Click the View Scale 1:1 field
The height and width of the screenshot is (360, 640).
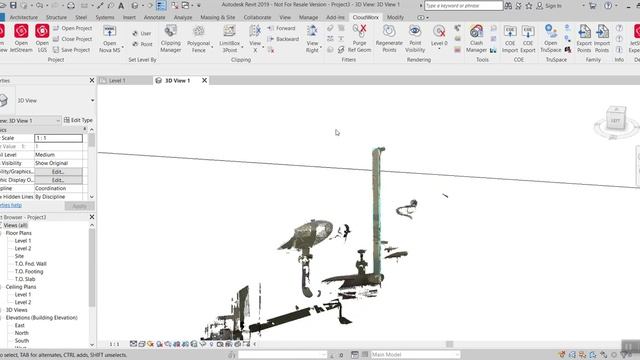tap(58, 138)
